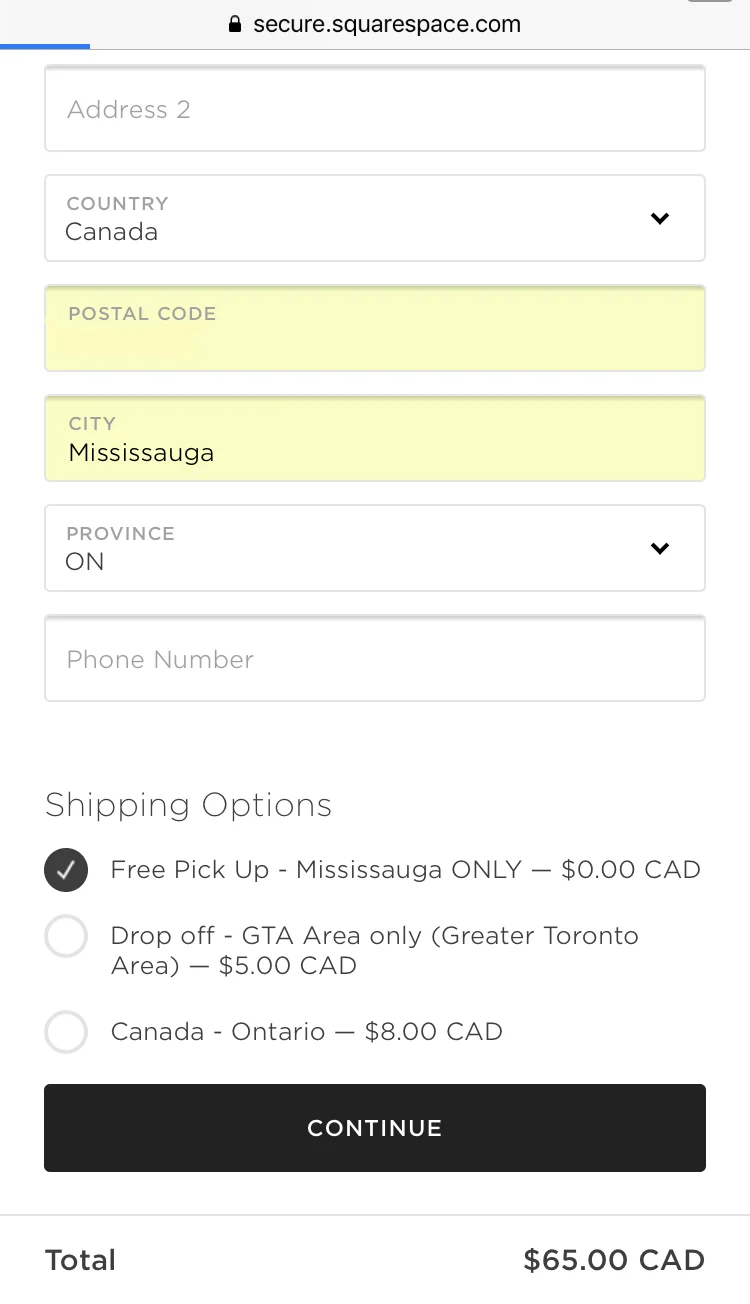Viewport: 750px width, 1304px height.
Task: Click the padlock icon in address bar
Action: coord(235,25)
